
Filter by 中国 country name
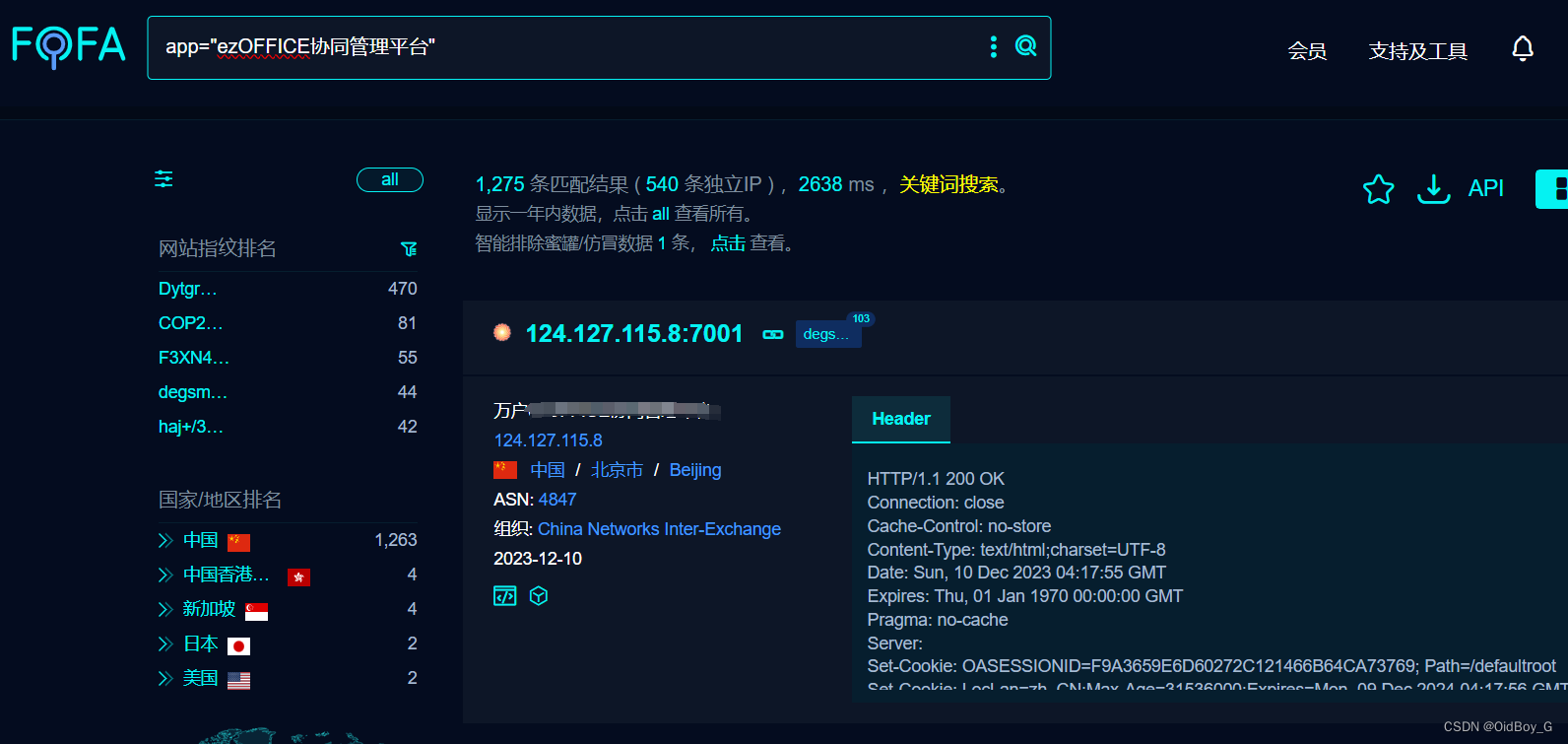pos(201,540)
